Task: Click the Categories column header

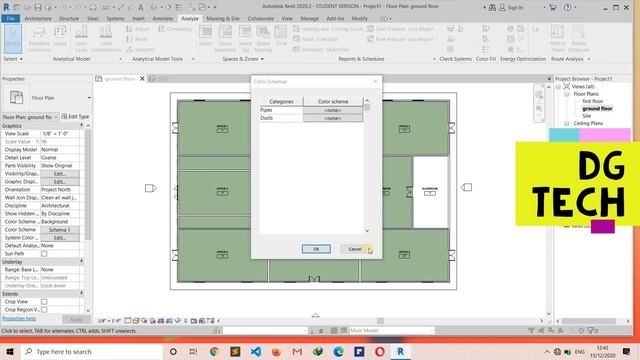Action: point(281,101)
